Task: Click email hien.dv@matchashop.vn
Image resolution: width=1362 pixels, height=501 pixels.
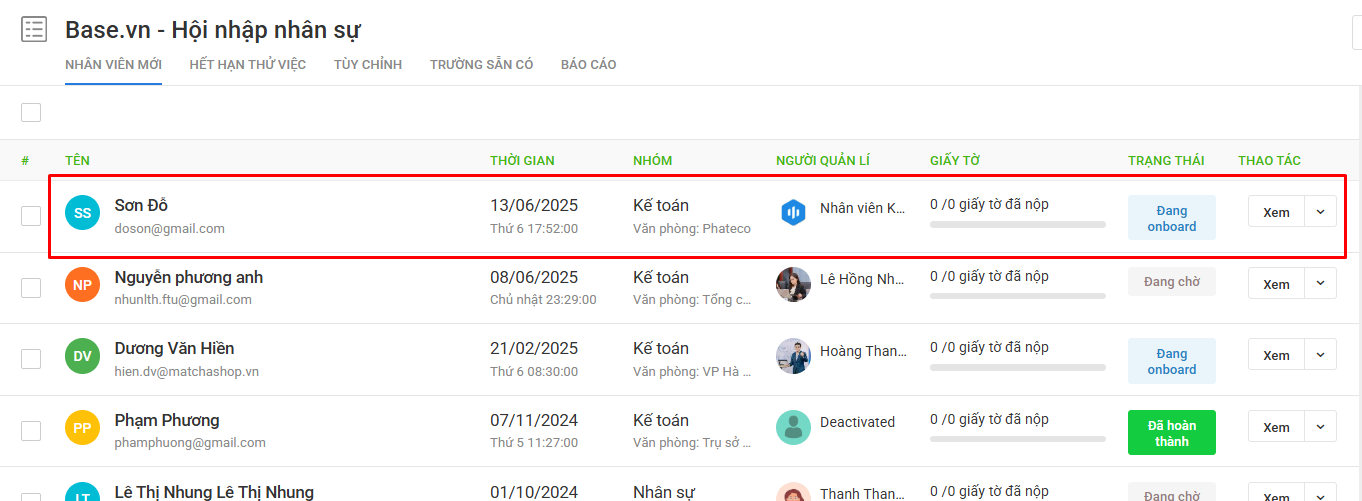Action: [x=187, y=371]
